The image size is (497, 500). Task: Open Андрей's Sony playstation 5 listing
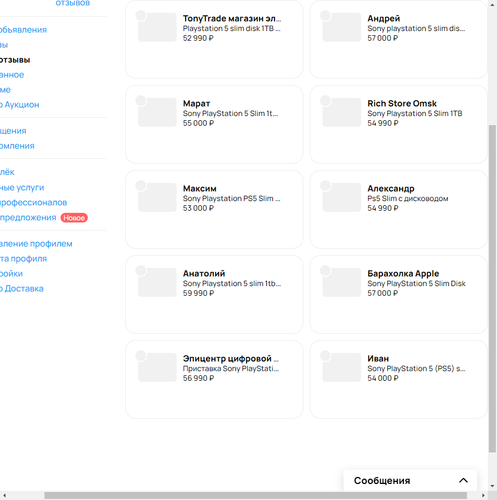point(399,39)
